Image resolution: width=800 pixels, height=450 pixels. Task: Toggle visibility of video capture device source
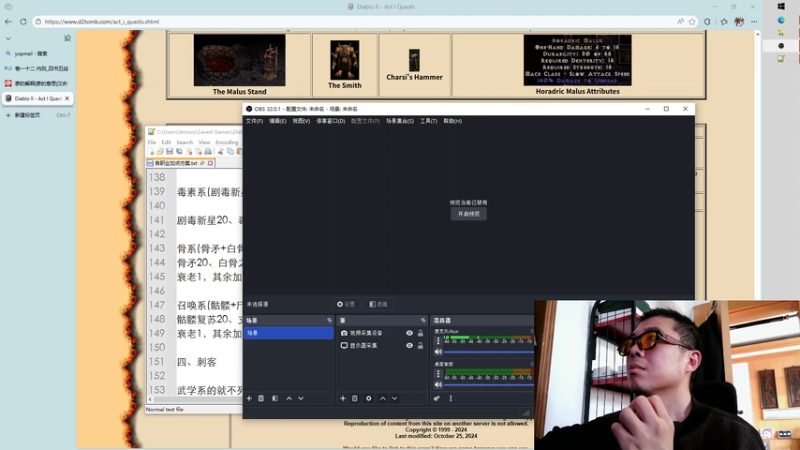click(409, 333)
